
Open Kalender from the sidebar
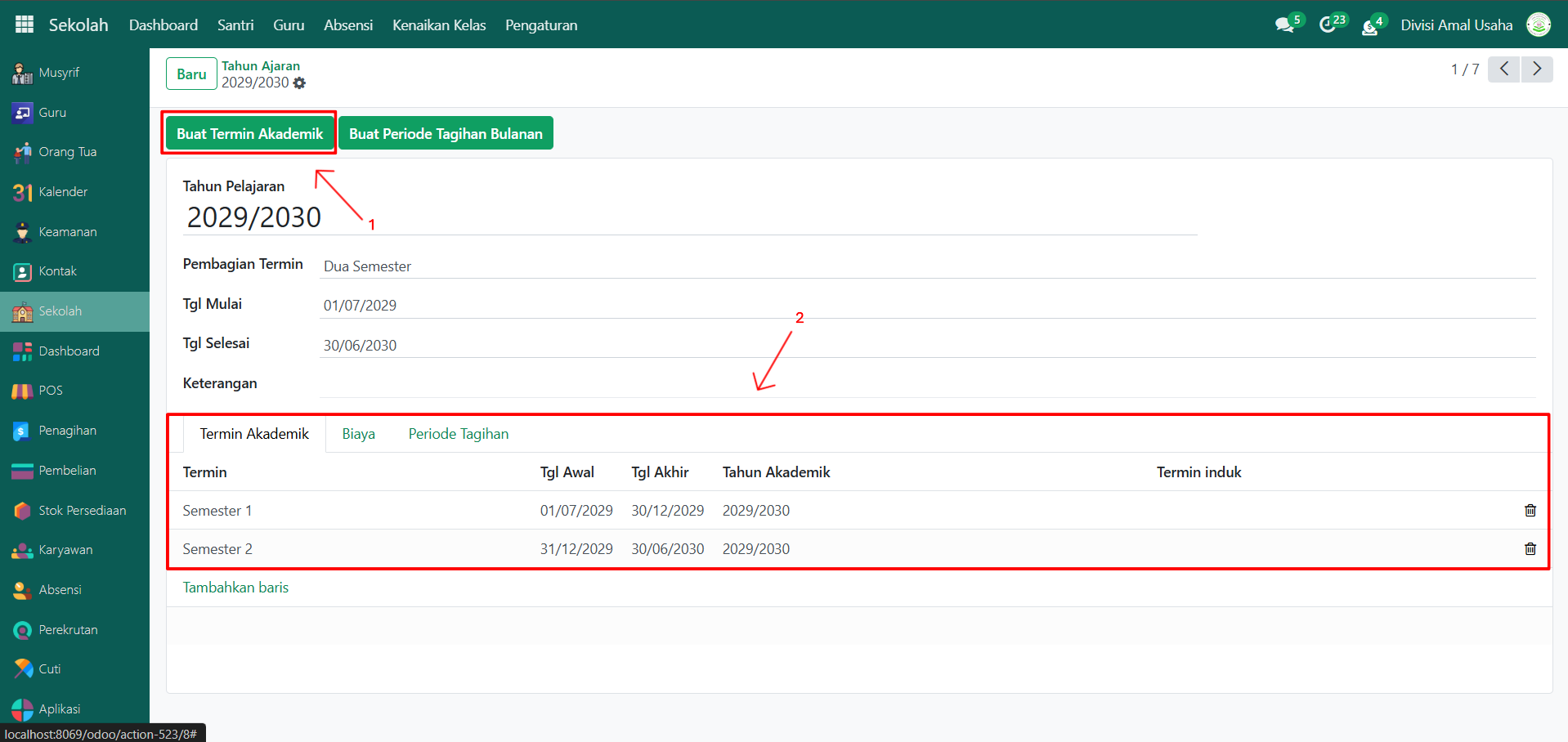[63, 192]
